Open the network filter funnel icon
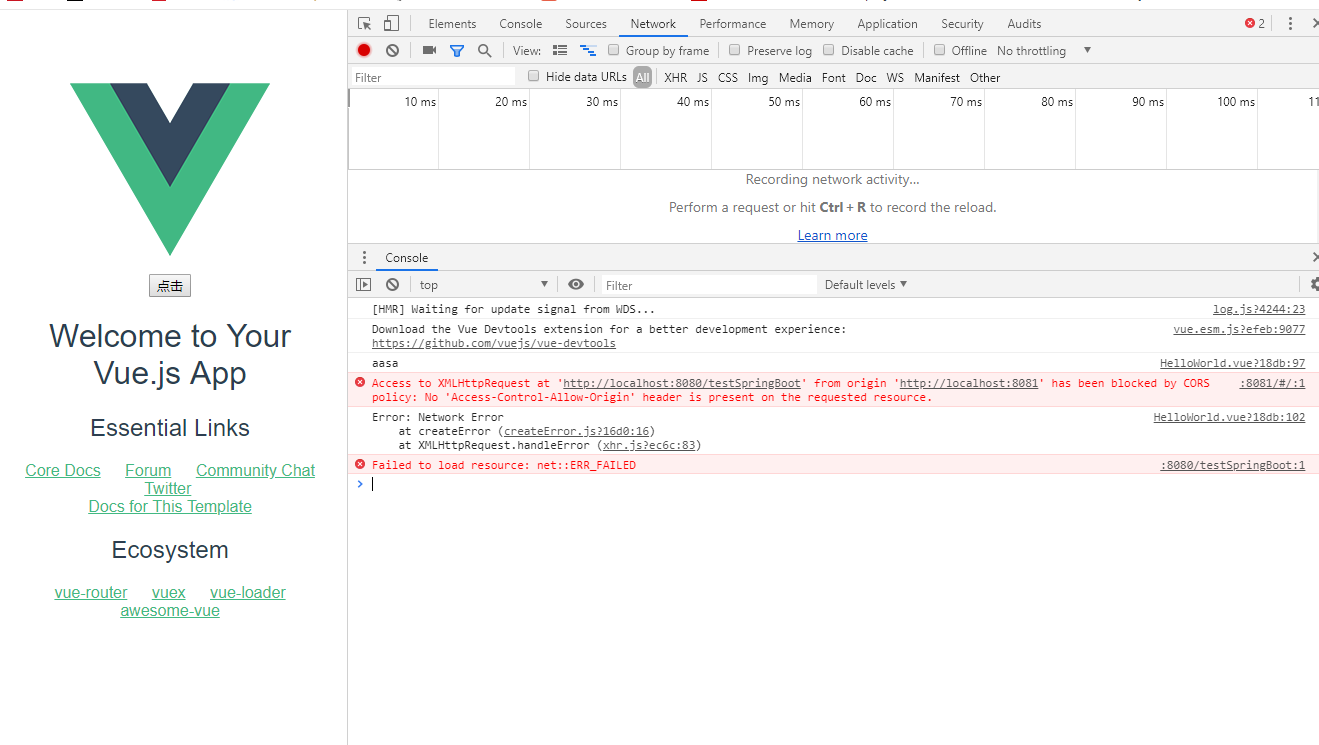This screenshot has height=745, width=1319. [x=457, y=50]
